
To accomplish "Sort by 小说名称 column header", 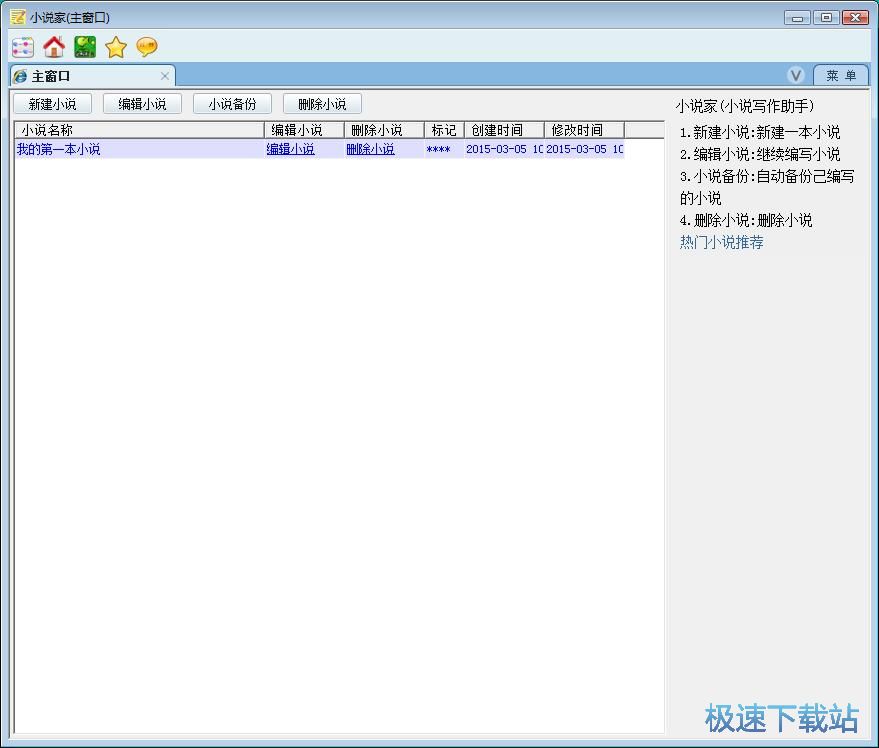I will 139,130.
